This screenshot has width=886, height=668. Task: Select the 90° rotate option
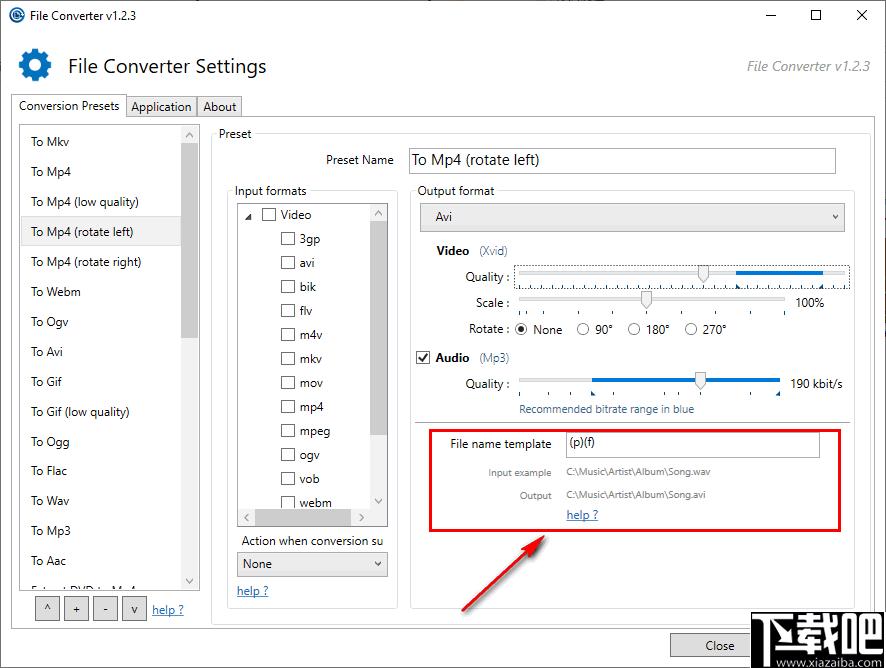click(583, 329)
